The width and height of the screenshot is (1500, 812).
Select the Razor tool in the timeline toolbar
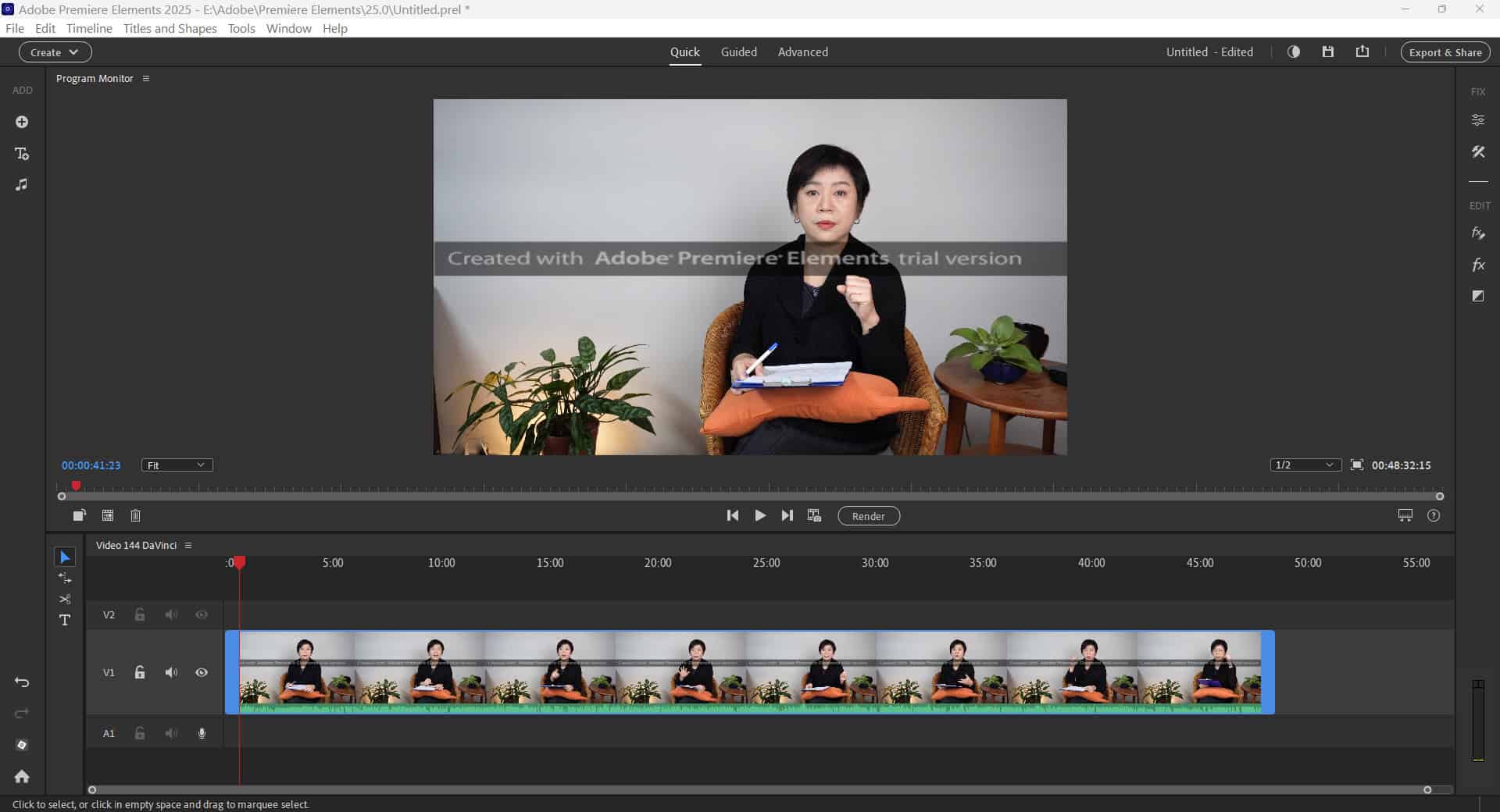tap(65, 599)
